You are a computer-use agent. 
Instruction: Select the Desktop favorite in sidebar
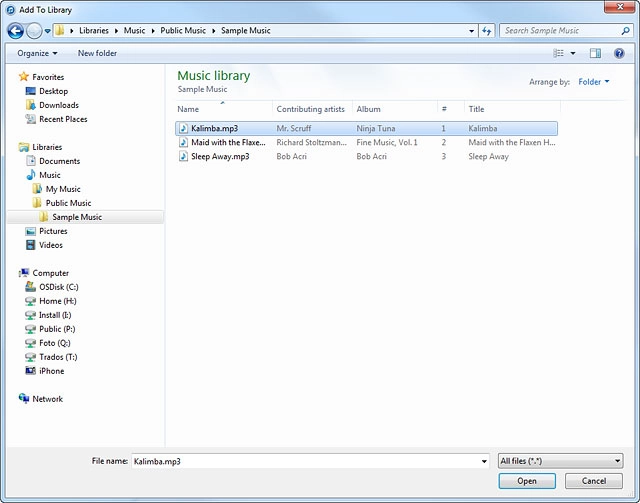[x=53, y=91]
